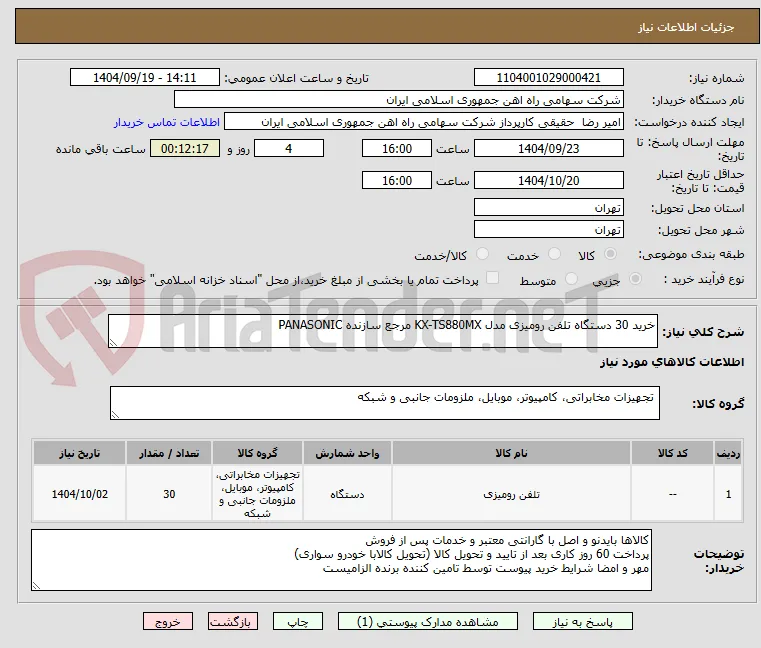Click the row number 1 cell
Image resolution: width=761 pixels, height=648 pixels.
(x=728, y=494)
